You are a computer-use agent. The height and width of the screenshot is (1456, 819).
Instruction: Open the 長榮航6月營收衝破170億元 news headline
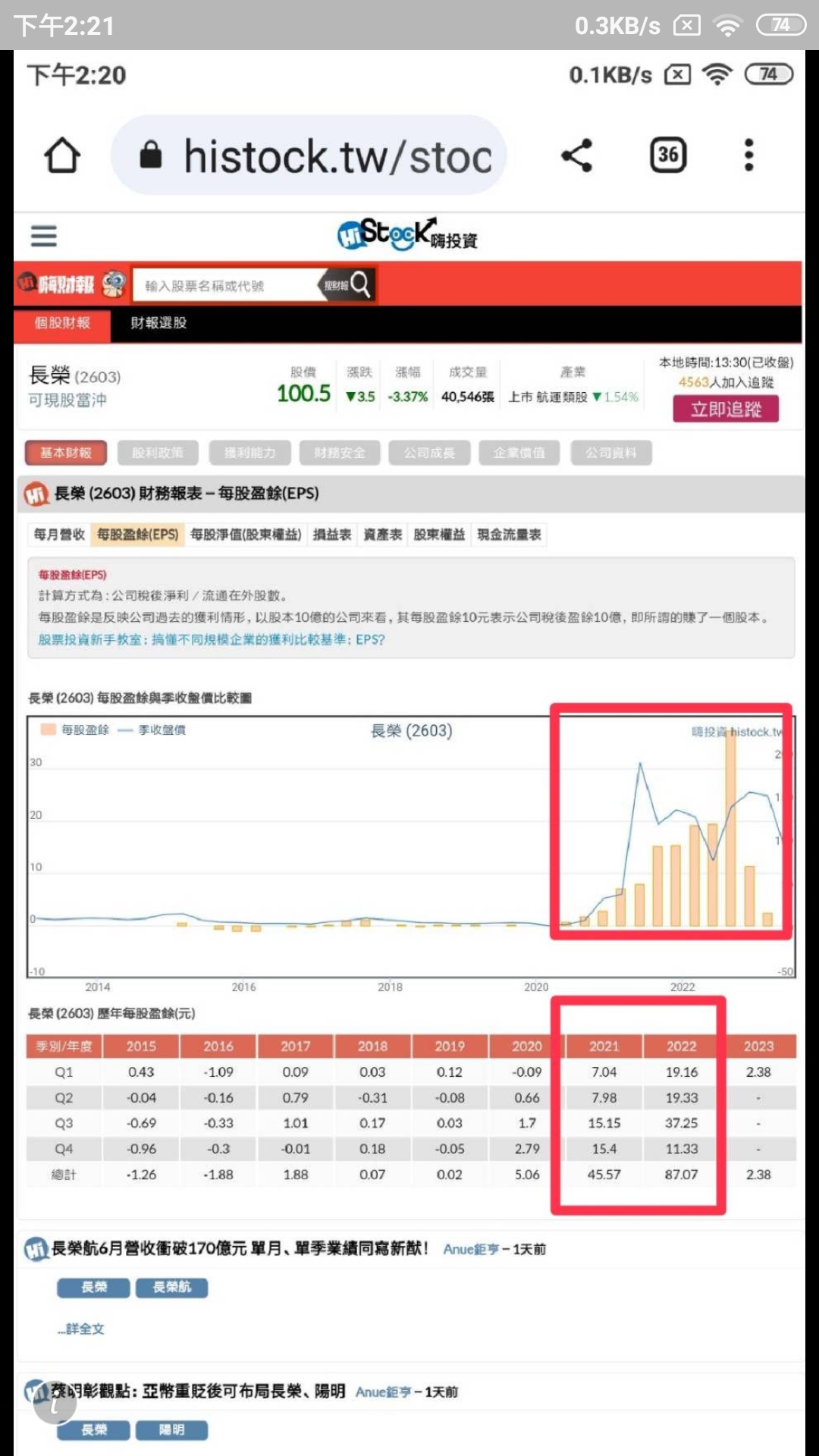tap(240, 1248)
